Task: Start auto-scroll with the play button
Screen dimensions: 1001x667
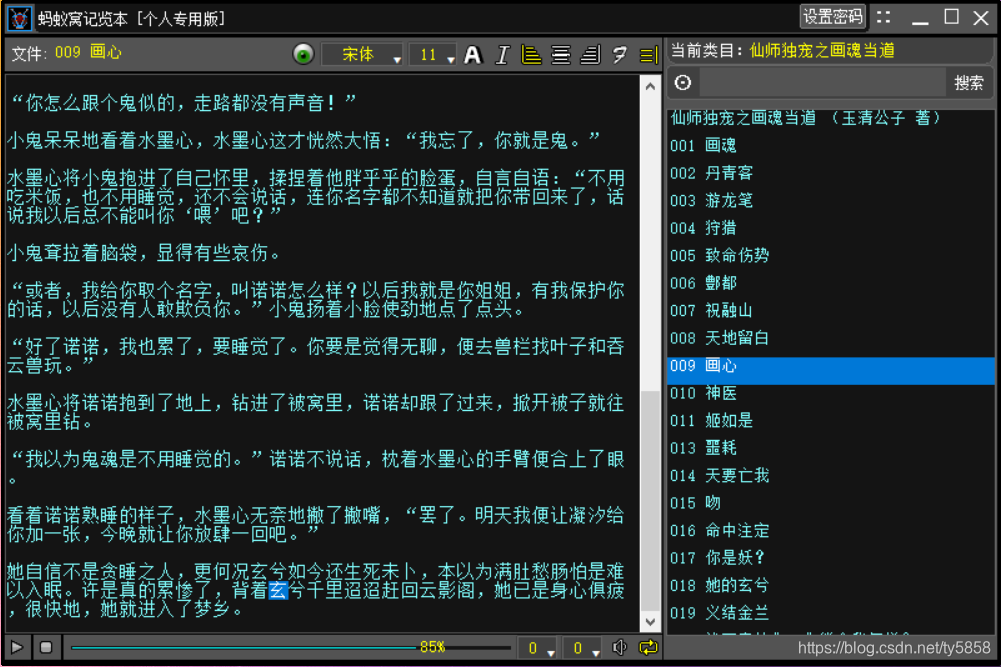Action: tap(15, 647)
